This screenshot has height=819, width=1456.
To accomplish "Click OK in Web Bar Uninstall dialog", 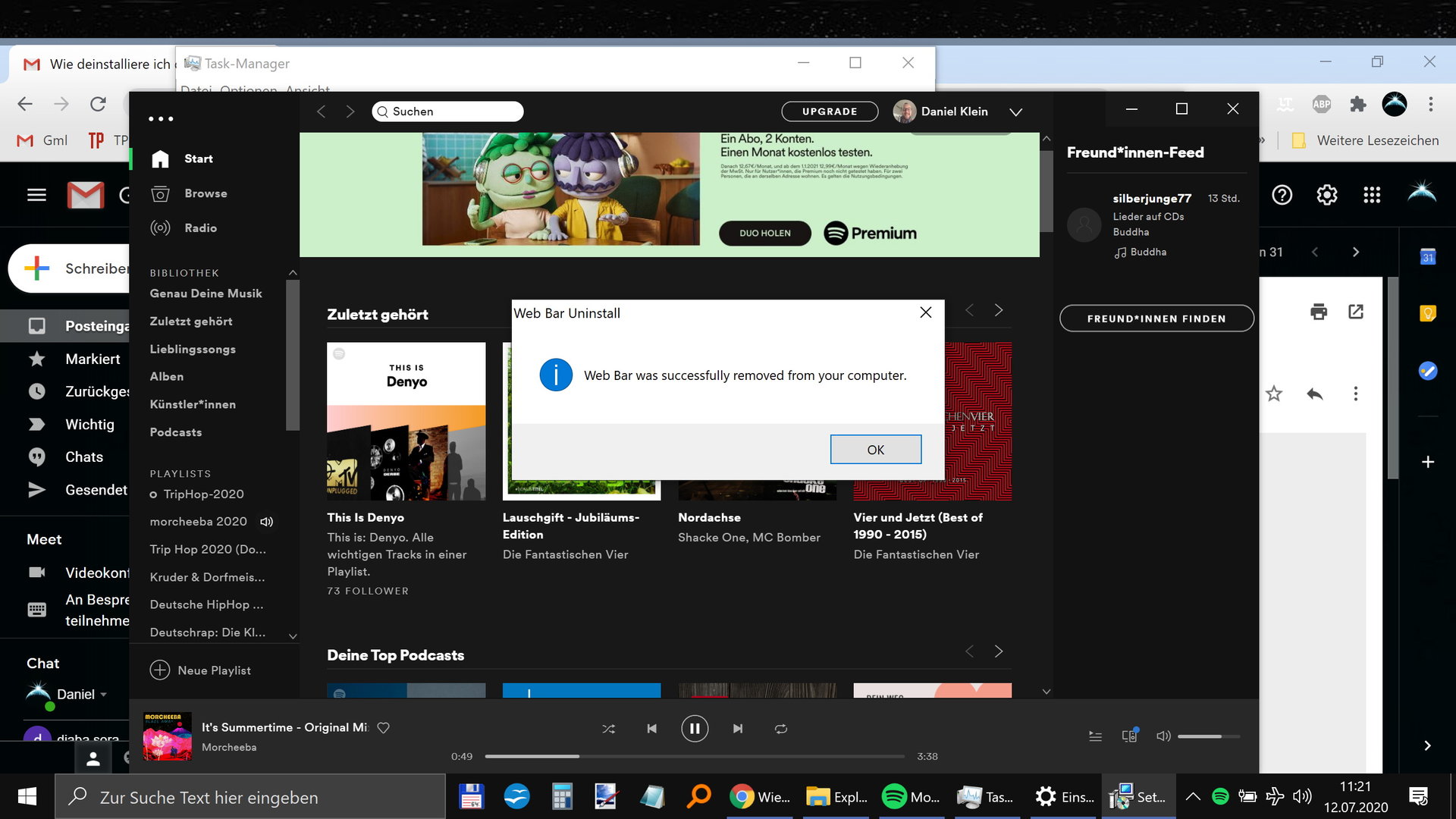I will point(875,449).
